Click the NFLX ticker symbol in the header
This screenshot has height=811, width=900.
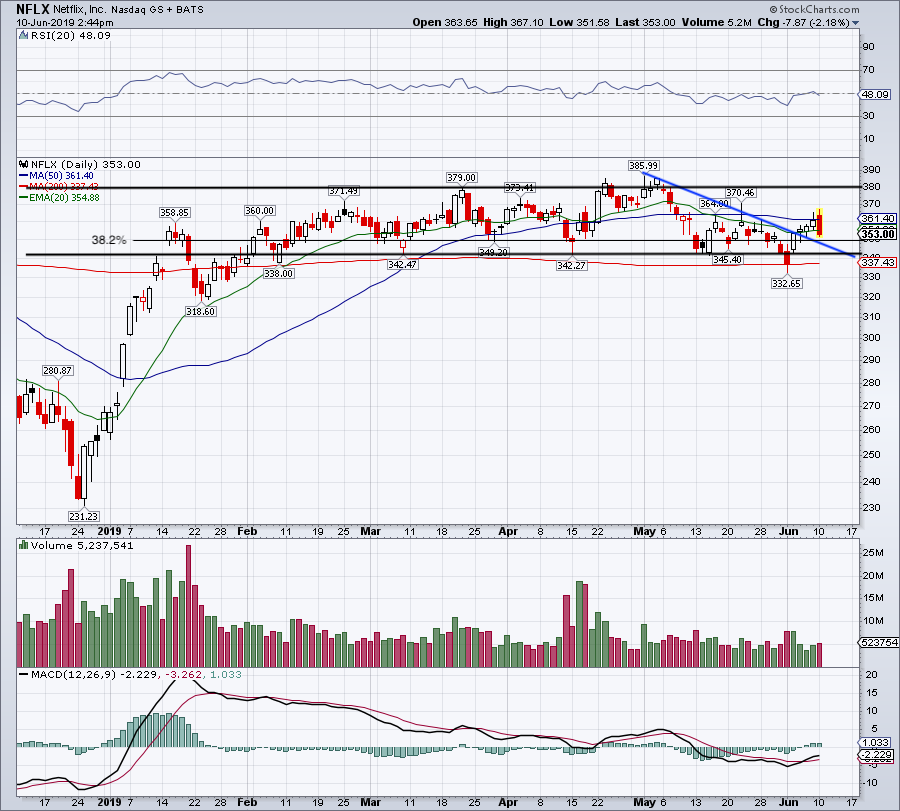[x=33, y=9]
